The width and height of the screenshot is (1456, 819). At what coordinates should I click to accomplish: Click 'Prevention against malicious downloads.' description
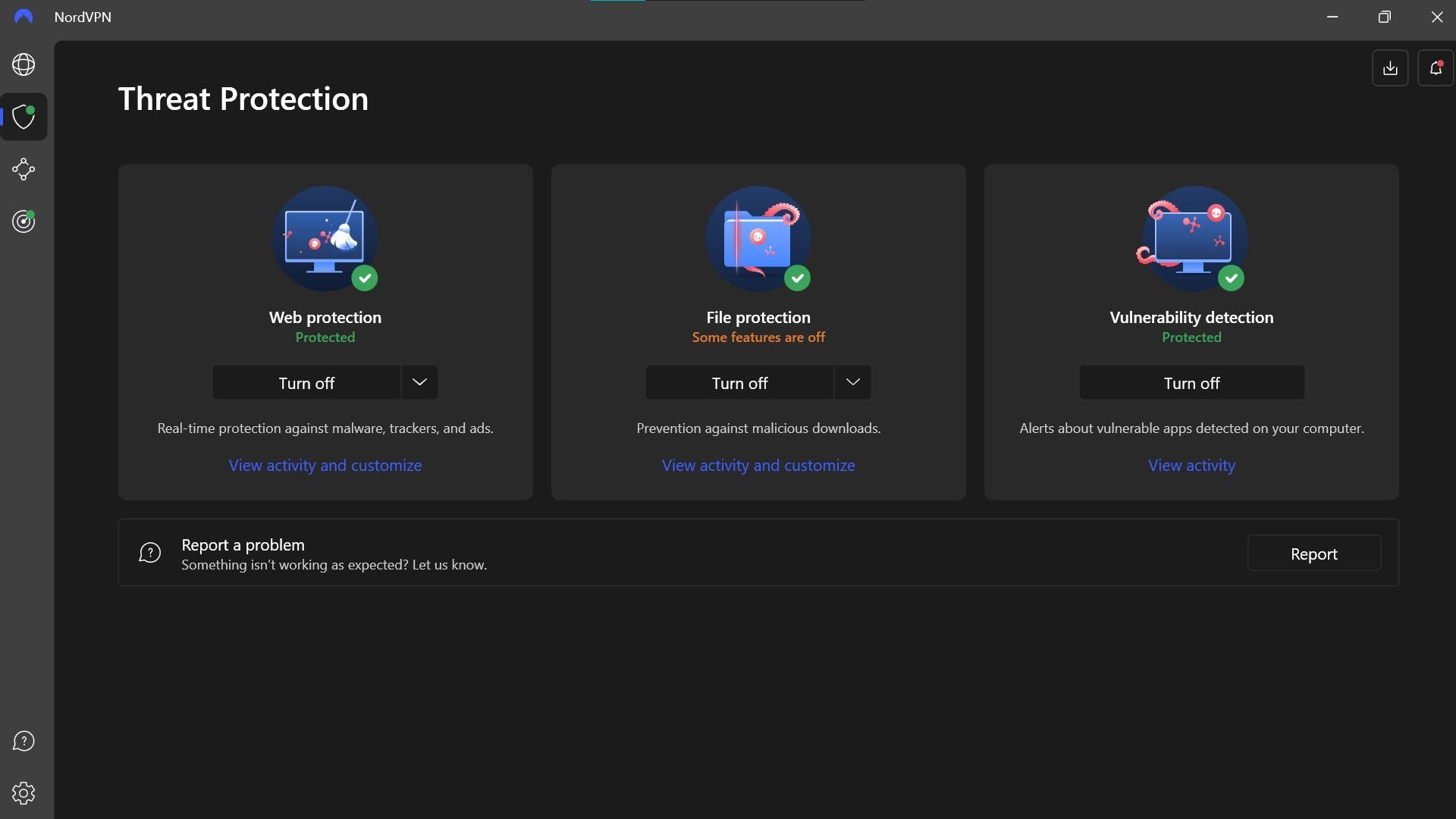pos(758,428)
